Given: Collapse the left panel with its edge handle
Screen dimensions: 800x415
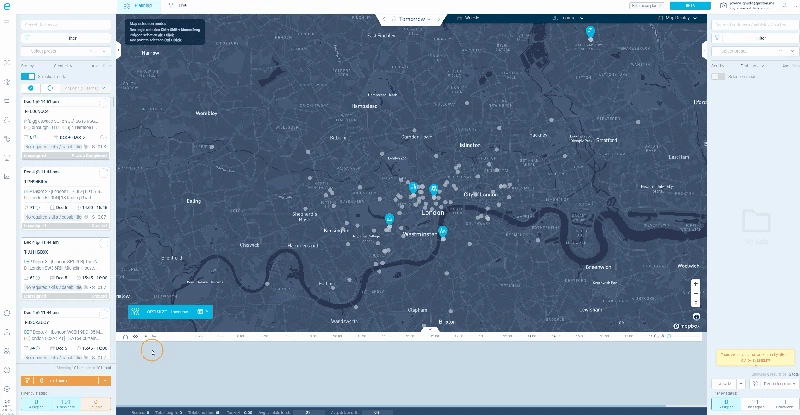Looking at the screenshot, I should pos(118,50).
